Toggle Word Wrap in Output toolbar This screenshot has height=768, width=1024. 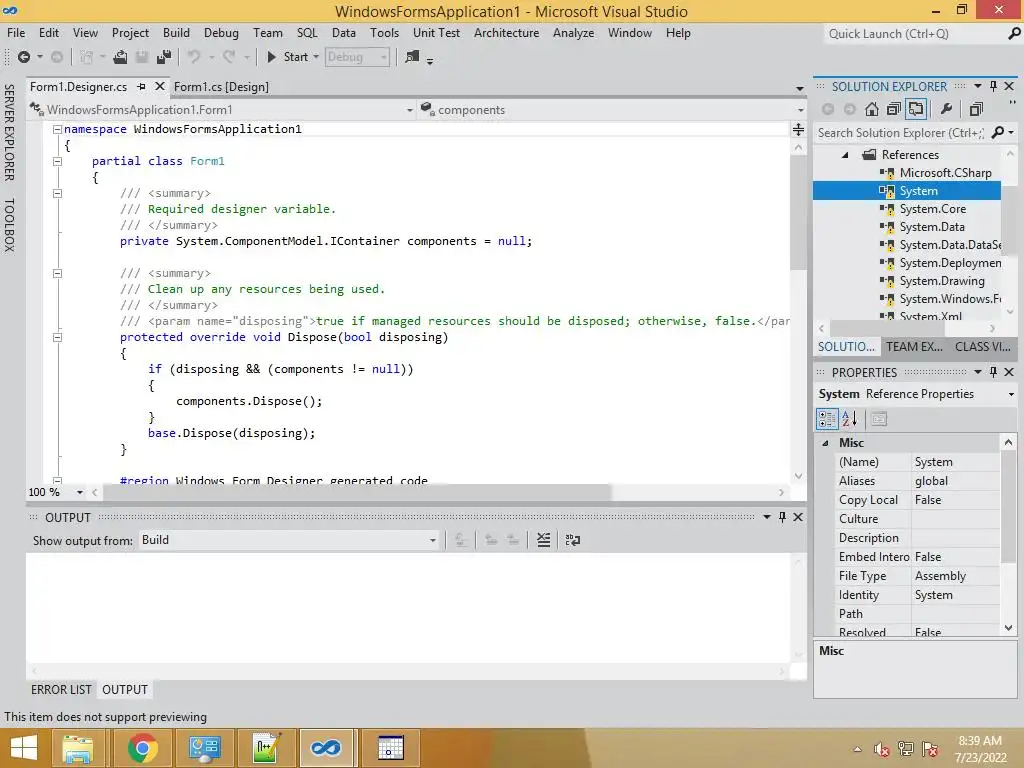[x=573, y=540]
